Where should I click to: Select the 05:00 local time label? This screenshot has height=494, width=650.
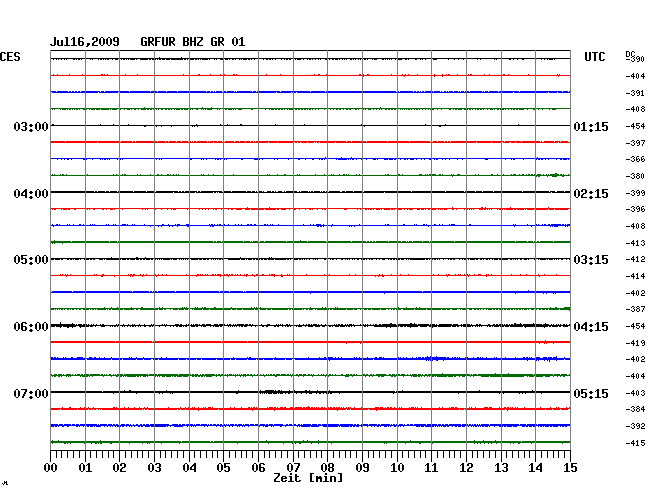pos(31,260)
